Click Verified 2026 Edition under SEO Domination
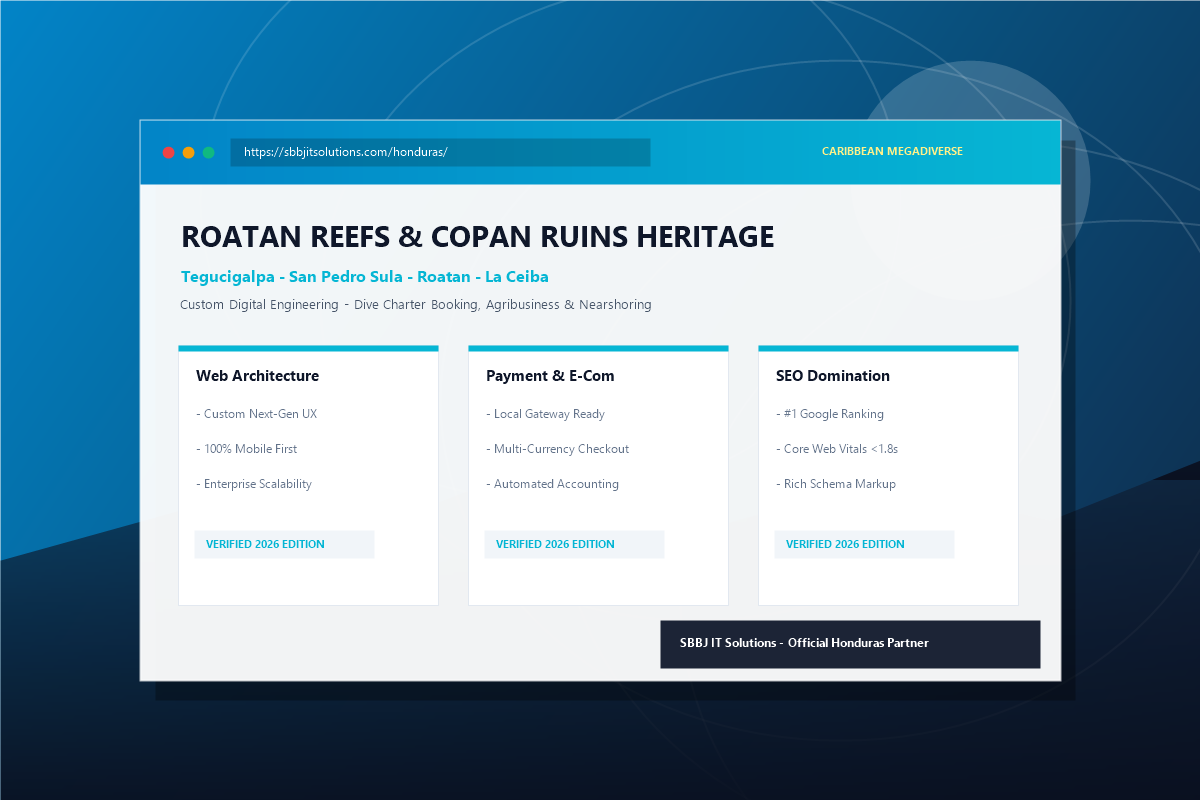Screen dimensions: 1200x800 pos(864,544)
